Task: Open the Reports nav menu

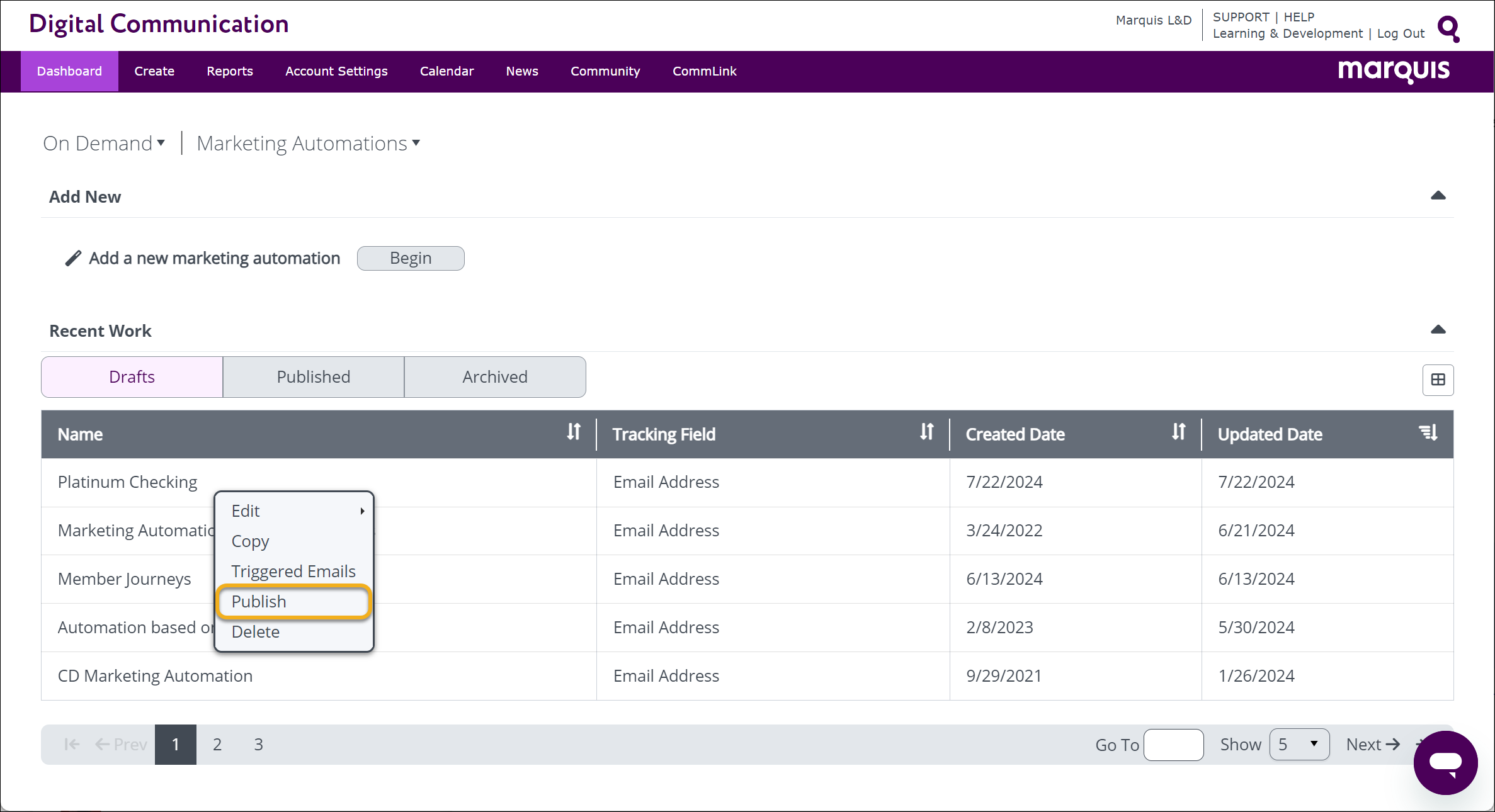Action: coord(230,71)
